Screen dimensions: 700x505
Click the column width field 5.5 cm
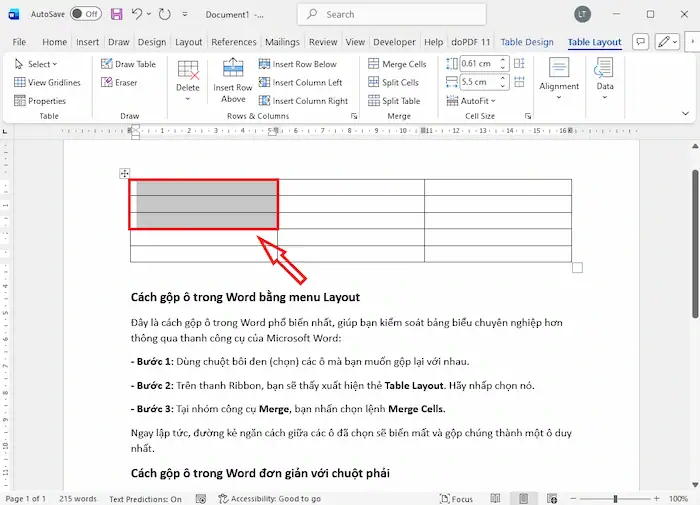pyautogui.click(x=479, y=82)
